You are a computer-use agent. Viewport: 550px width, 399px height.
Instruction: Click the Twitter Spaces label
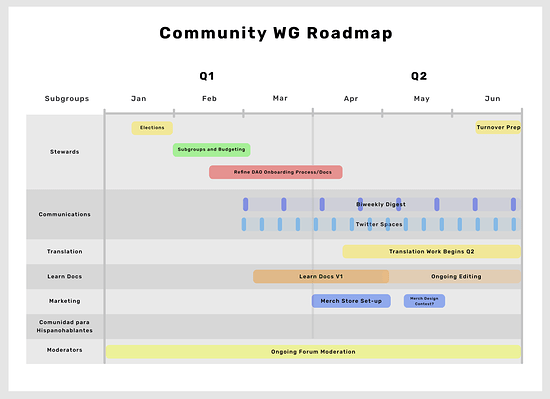[379, 224]
